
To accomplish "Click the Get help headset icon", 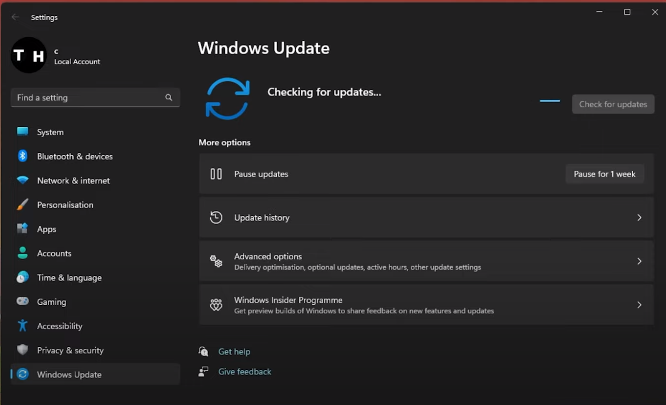I will tap(203, 352).
